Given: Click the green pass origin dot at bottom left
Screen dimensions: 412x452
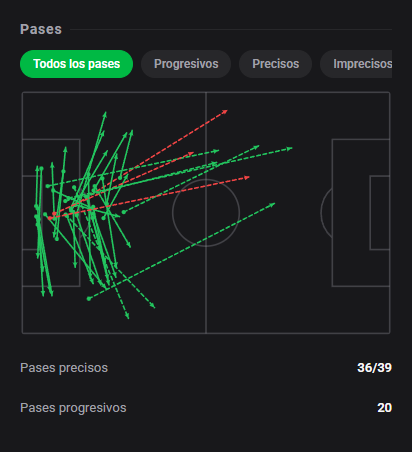Looking at the screenshot, I should [x=89, y=299].
